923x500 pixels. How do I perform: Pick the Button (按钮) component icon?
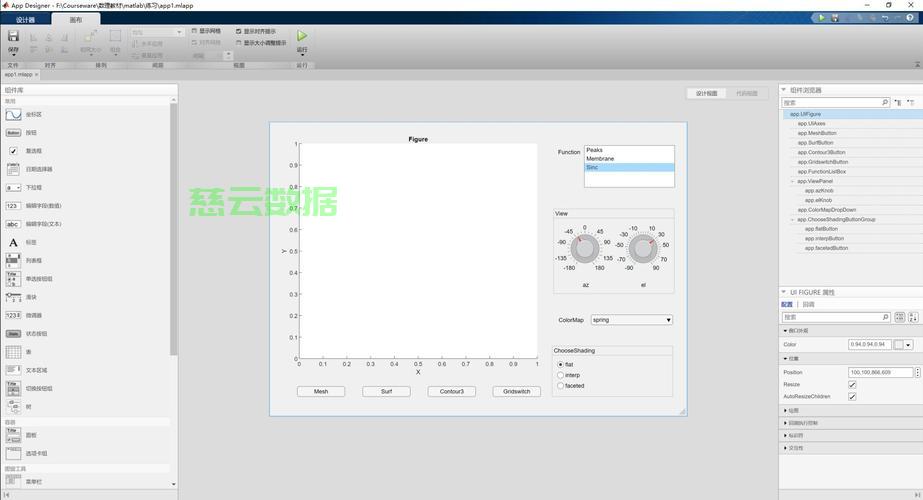14,133
